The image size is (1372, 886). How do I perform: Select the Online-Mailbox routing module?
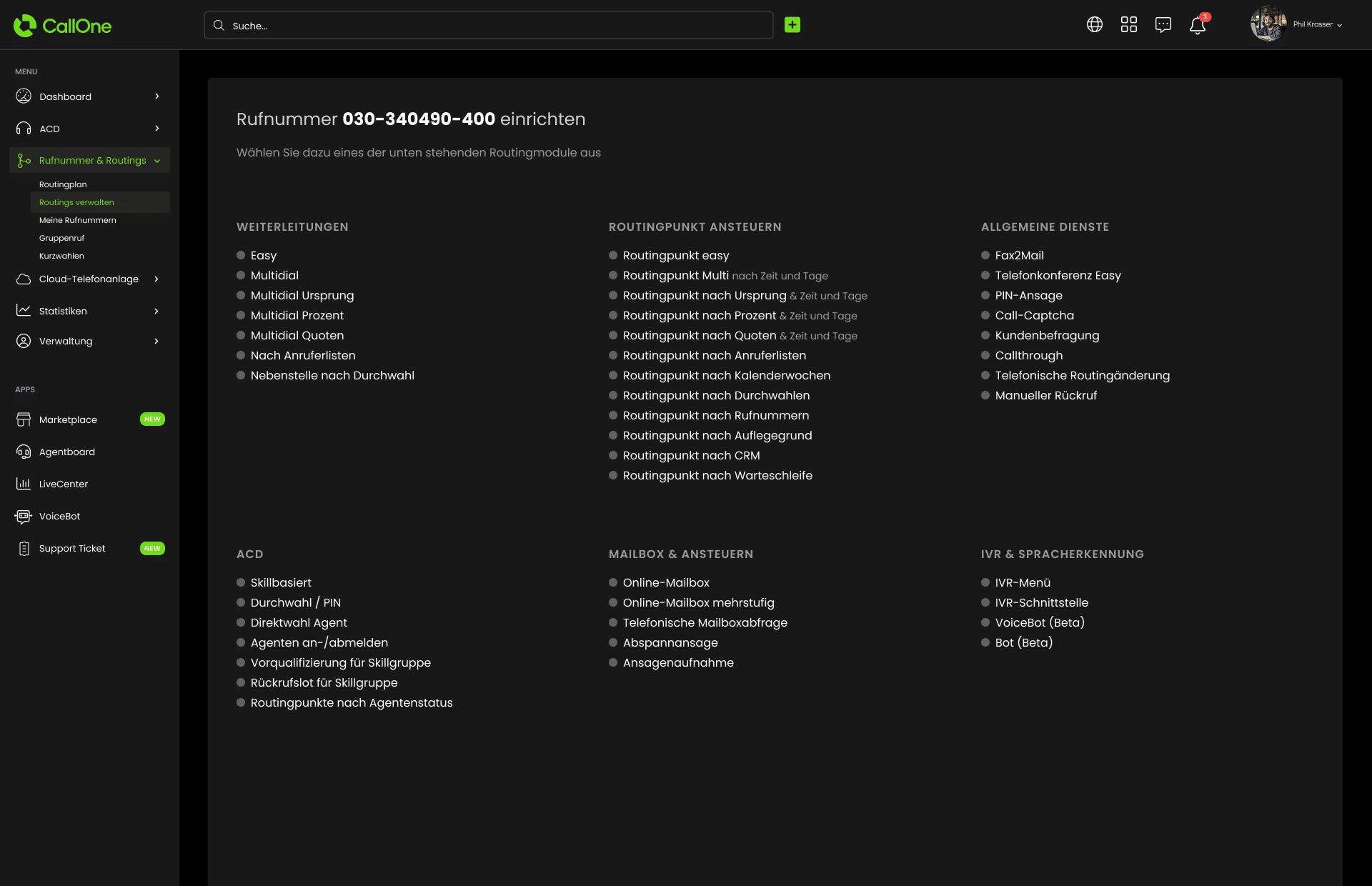coord(665,582)
